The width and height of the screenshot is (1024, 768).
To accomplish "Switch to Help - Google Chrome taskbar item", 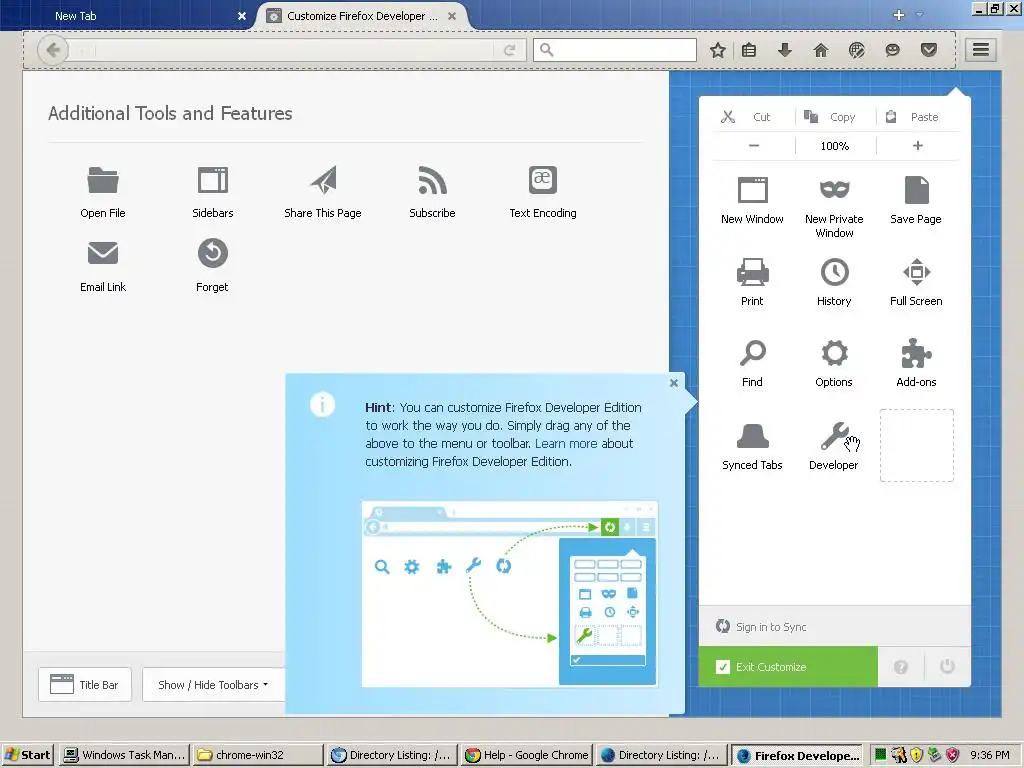I will pyautogui.click(x=526, y=755).
